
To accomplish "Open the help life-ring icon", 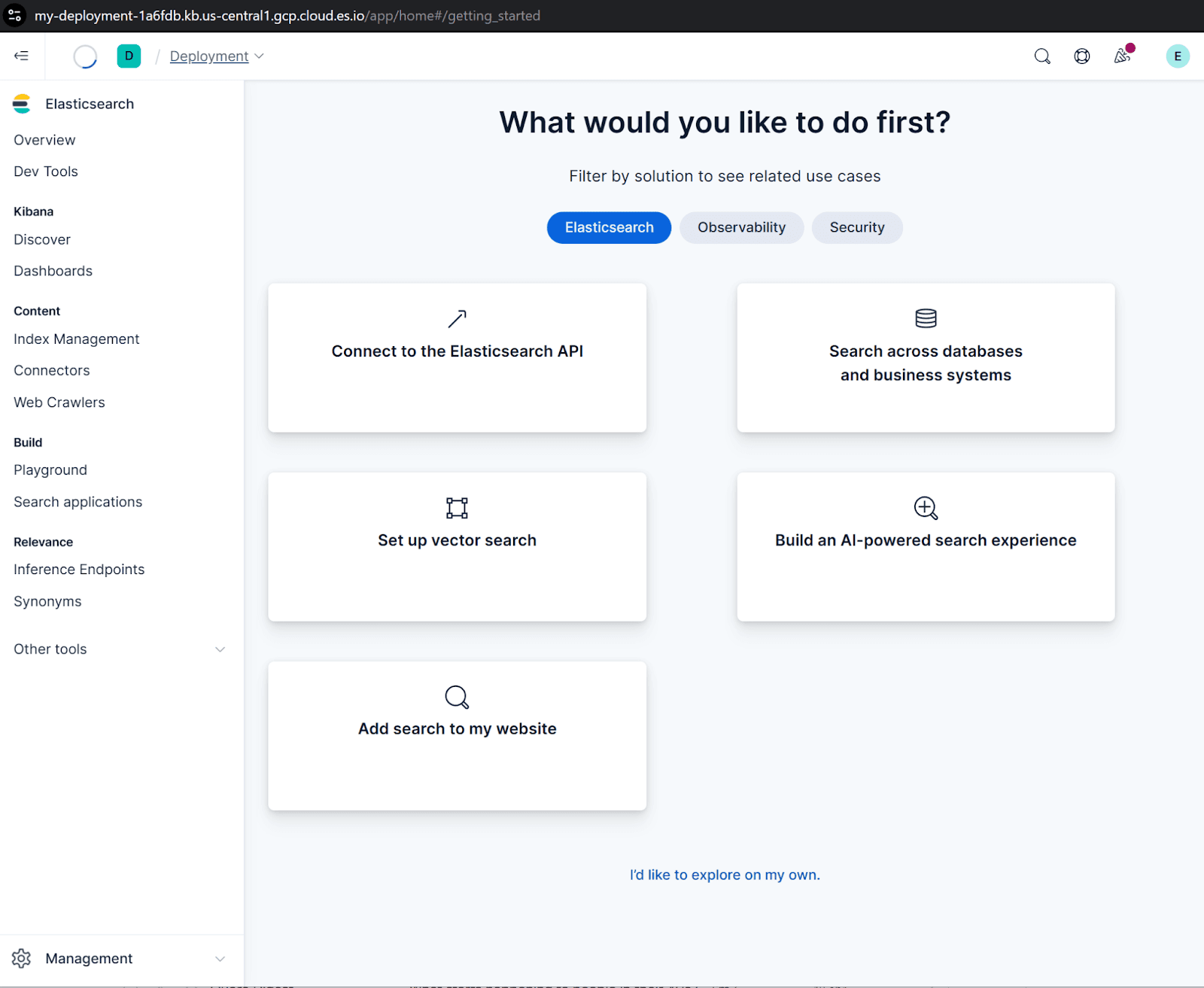I will [x=1081, y=56].
